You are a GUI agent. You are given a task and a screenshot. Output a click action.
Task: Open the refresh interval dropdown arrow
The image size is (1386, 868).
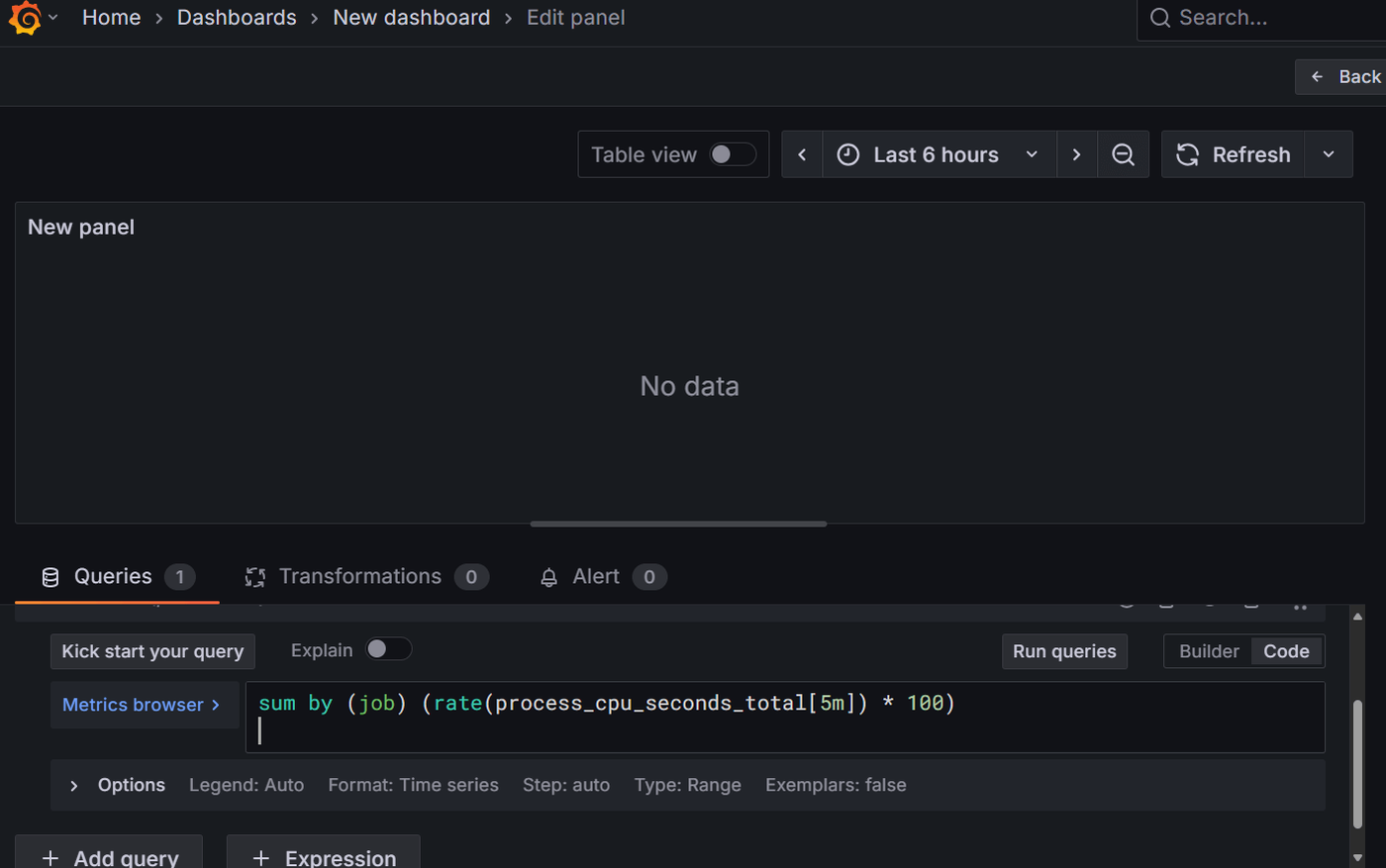[1329, 154]
